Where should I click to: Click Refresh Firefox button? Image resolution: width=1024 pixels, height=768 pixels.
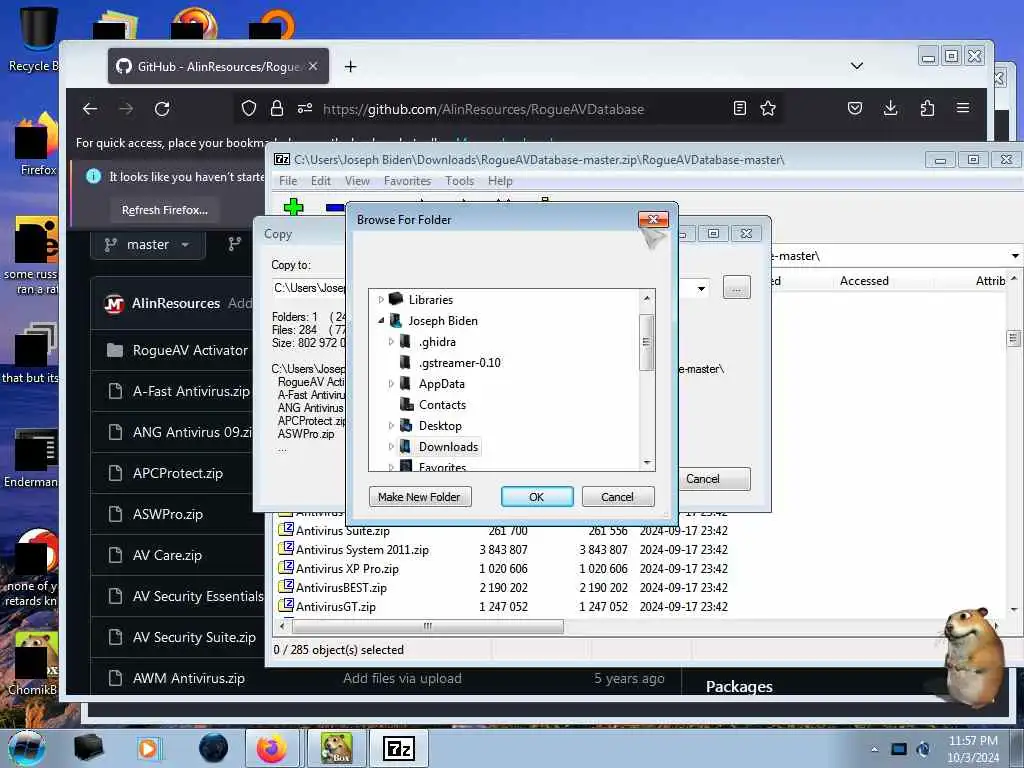click(x=165, y=210)
